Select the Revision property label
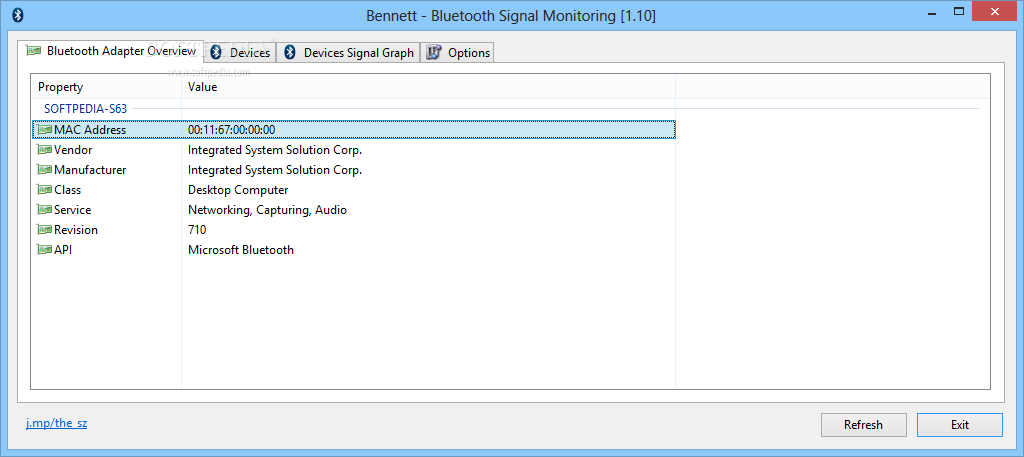 [76, 230]
